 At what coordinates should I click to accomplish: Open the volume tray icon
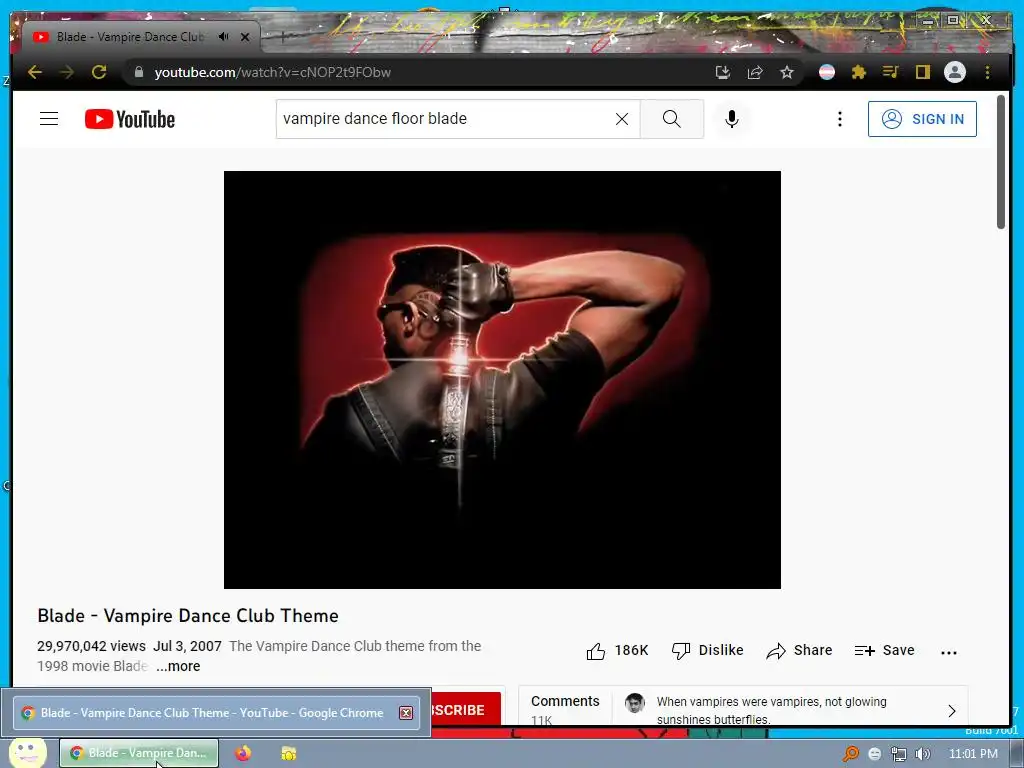pyautogui.click(x=922, y=754)
